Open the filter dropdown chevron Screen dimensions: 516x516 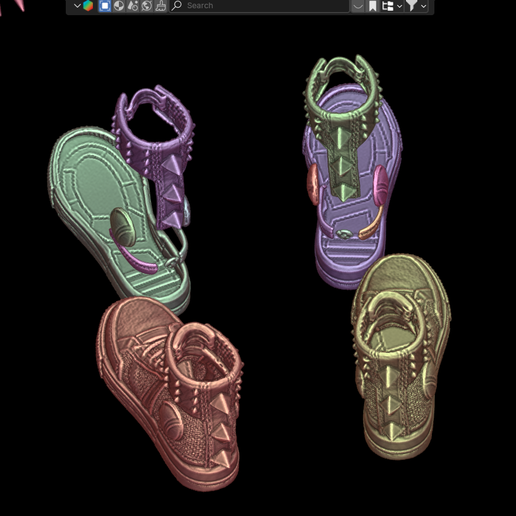click(423, 6)
